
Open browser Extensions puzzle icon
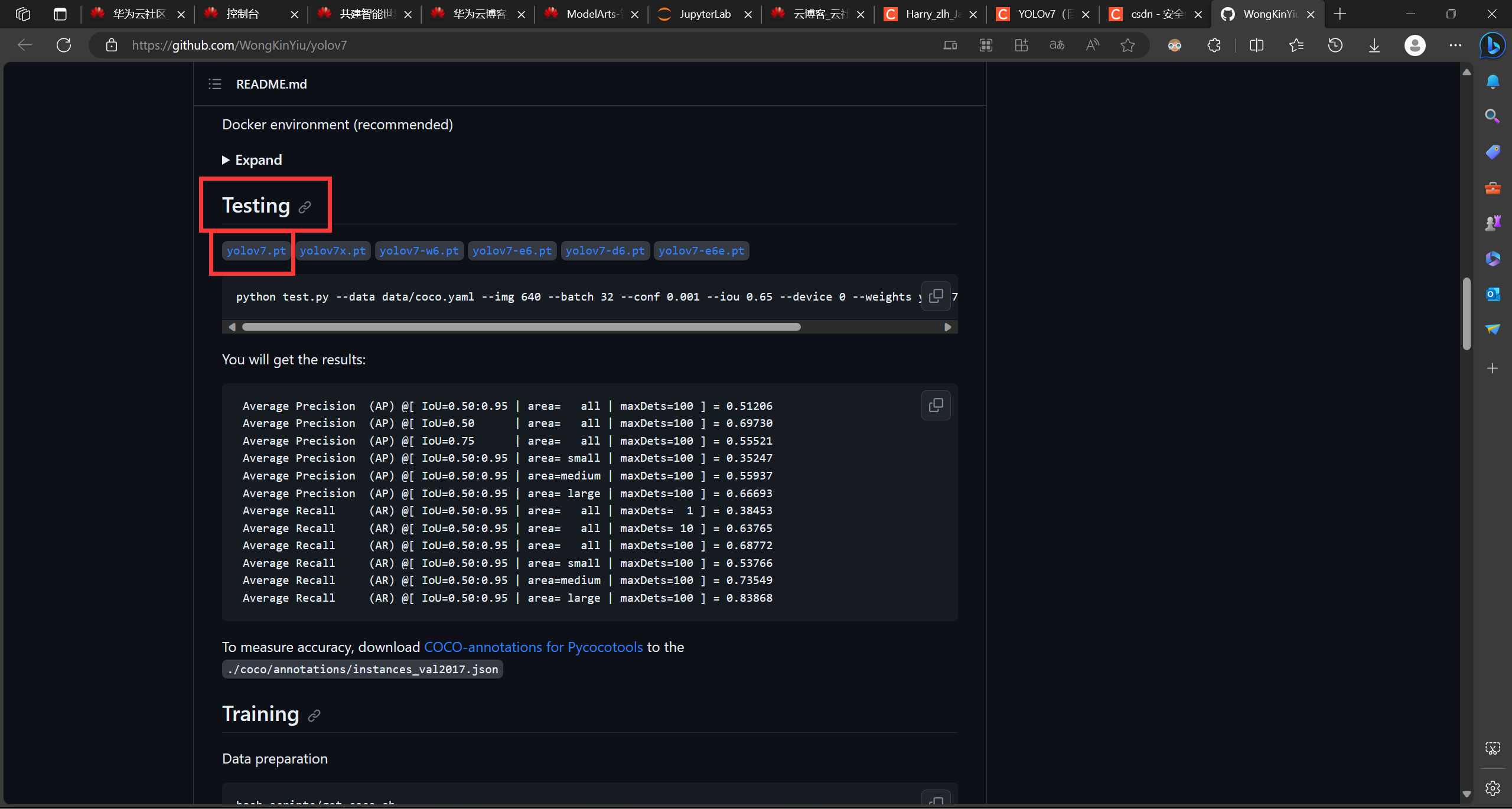1214,45
